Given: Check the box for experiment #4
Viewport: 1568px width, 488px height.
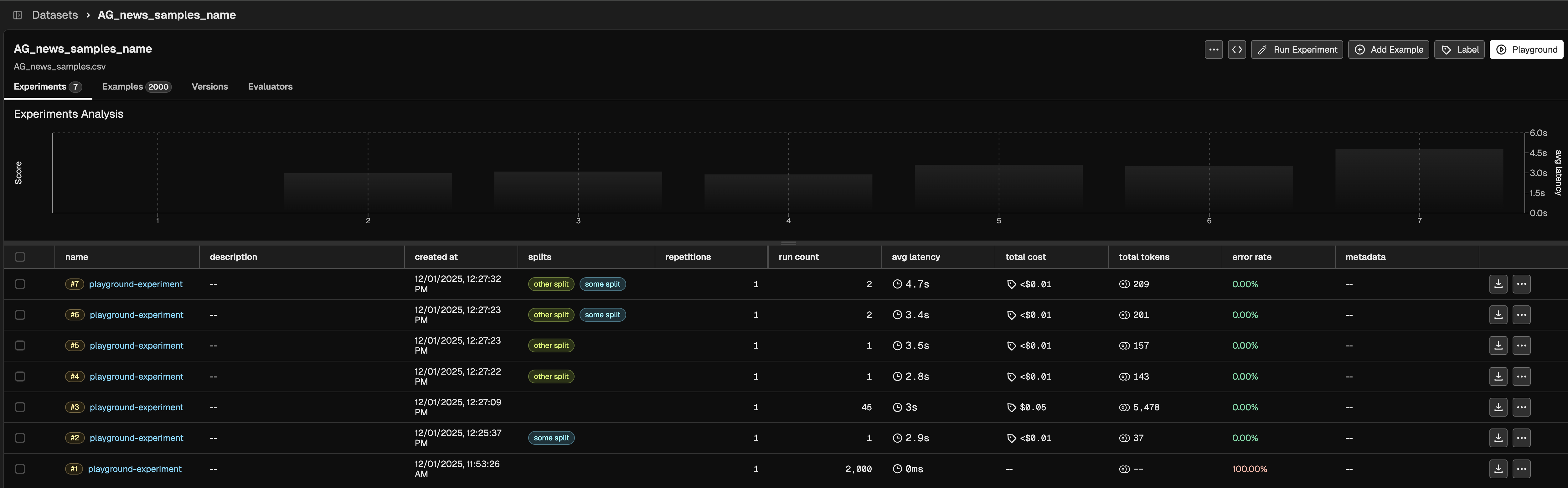Looking at the screenshot, I should (20, 376).
